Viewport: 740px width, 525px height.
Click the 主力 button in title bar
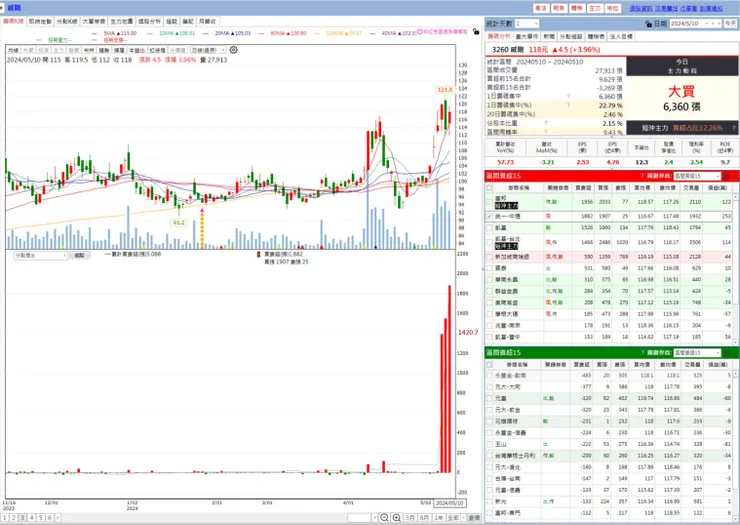coord(595,8)
